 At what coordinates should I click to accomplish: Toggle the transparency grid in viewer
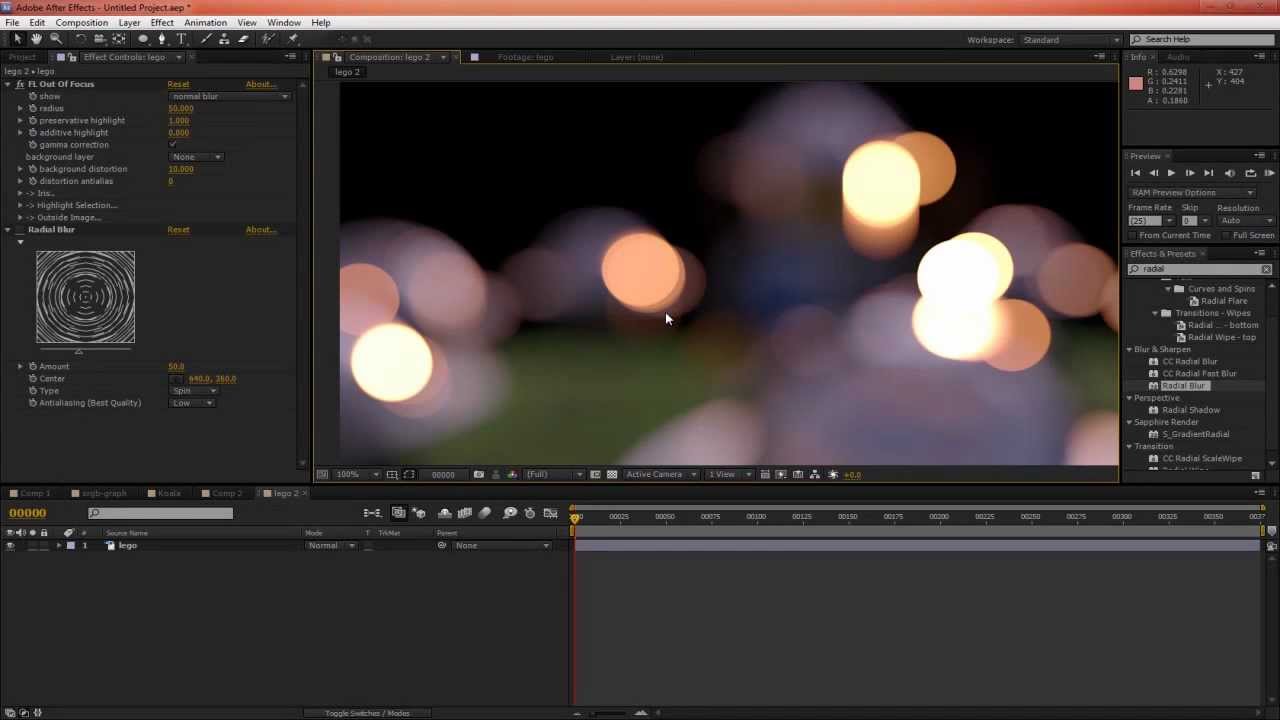612,474
